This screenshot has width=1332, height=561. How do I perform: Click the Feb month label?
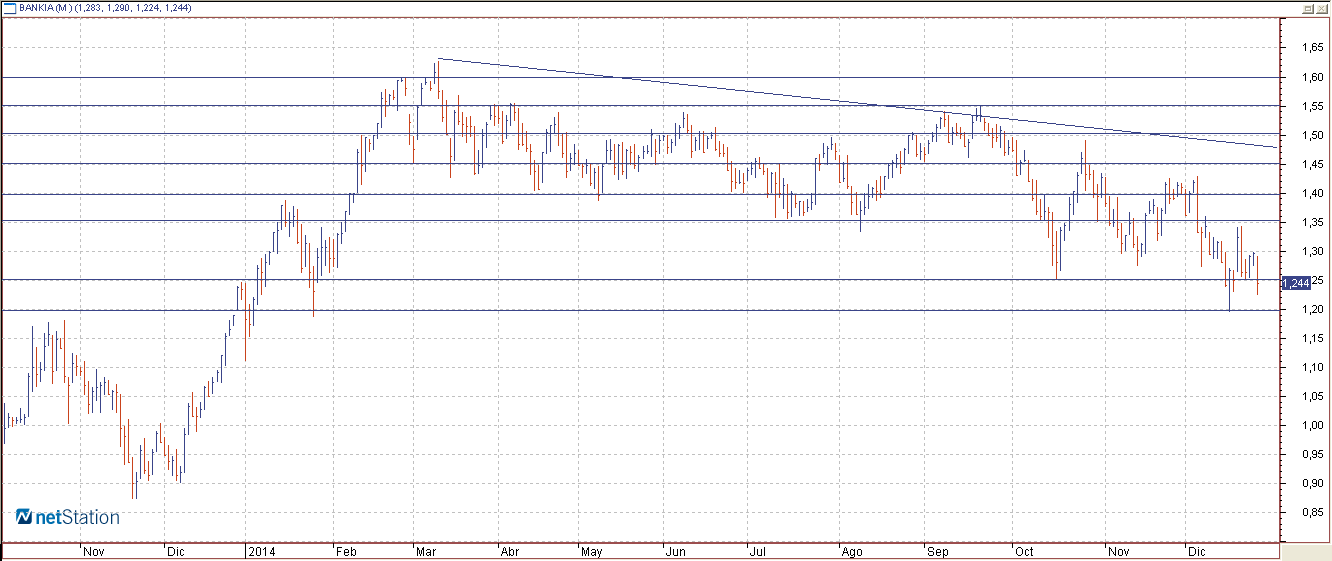[346, 551]
